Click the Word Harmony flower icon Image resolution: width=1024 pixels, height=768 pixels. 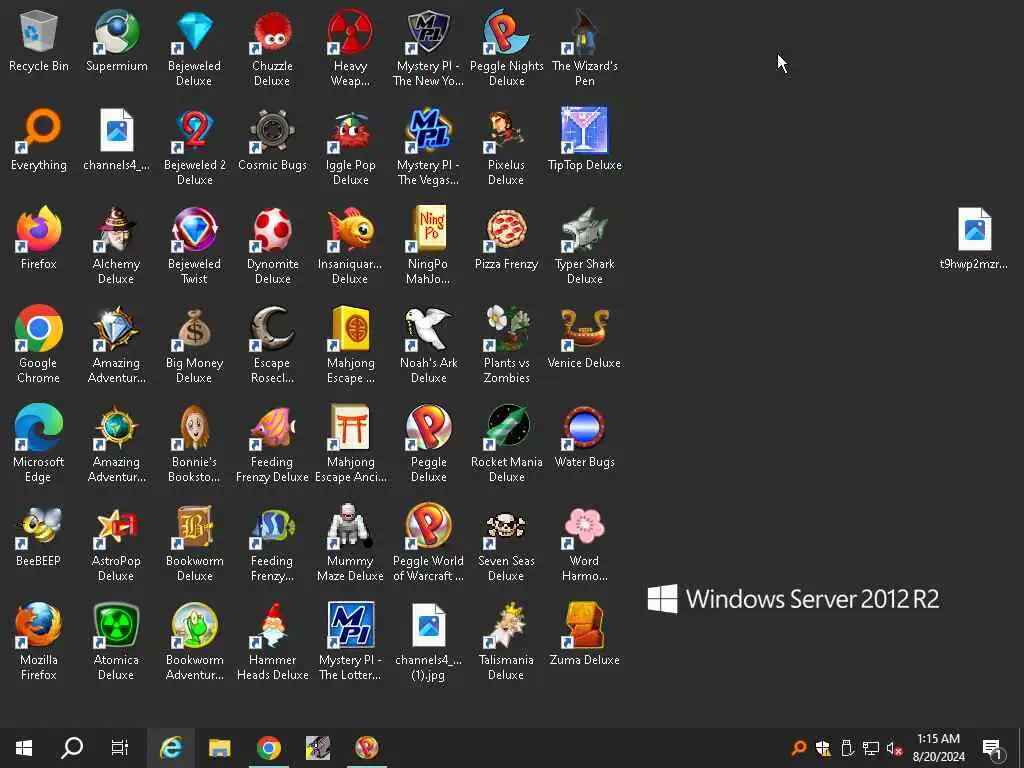[x=584, y=543]
